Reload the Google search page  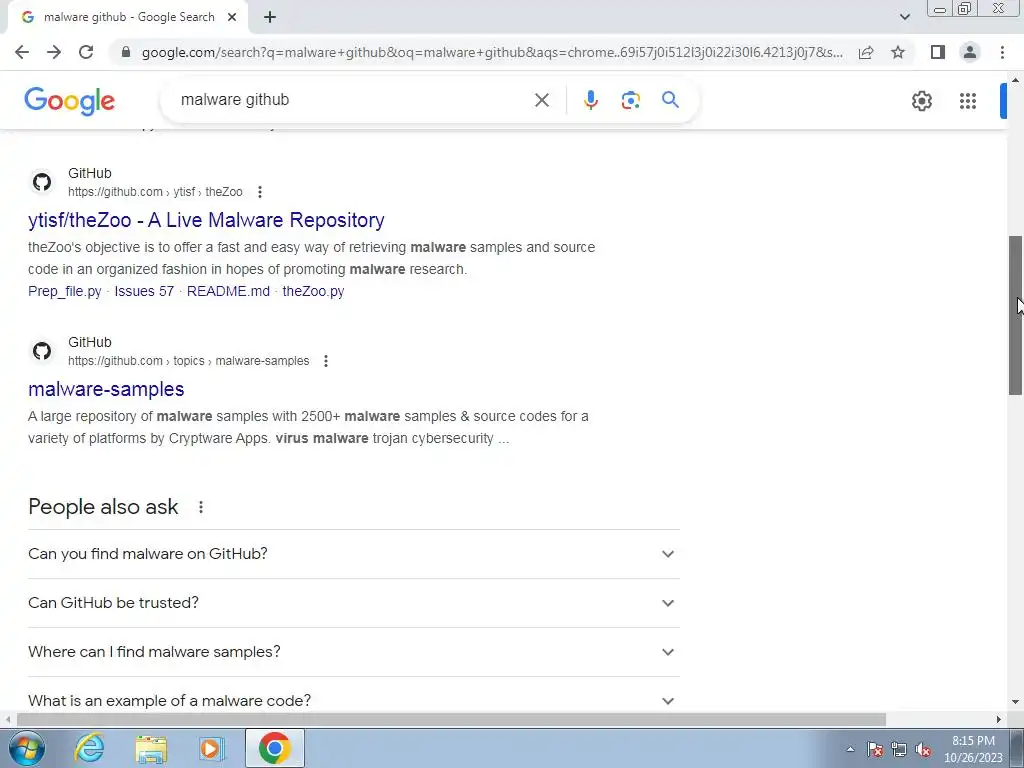(x=86, y=52)
